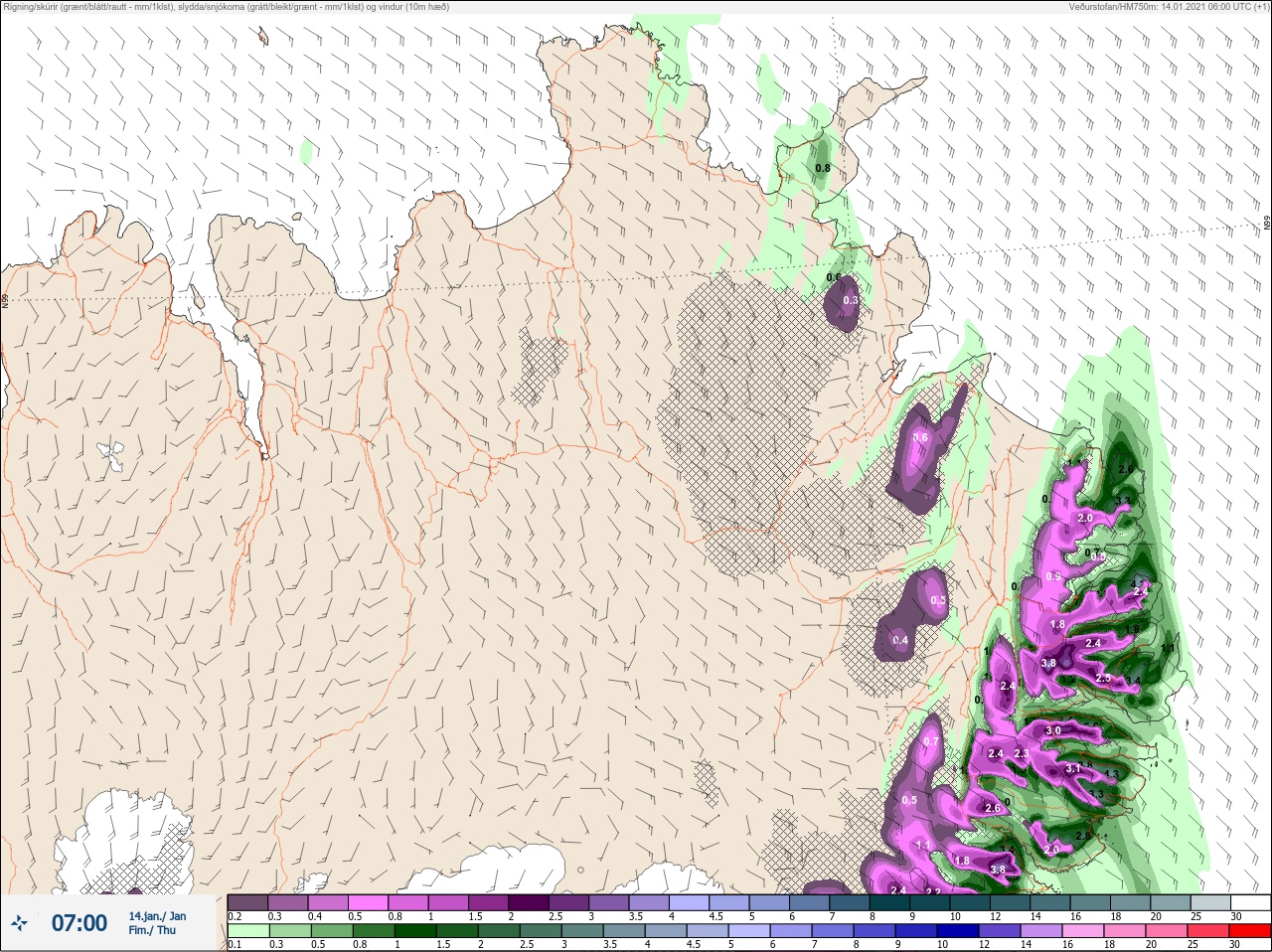Viewport: 1272px width, 952px height.
Task: Select the '14.jan./ Jan' date label
Action: (157, 916)
